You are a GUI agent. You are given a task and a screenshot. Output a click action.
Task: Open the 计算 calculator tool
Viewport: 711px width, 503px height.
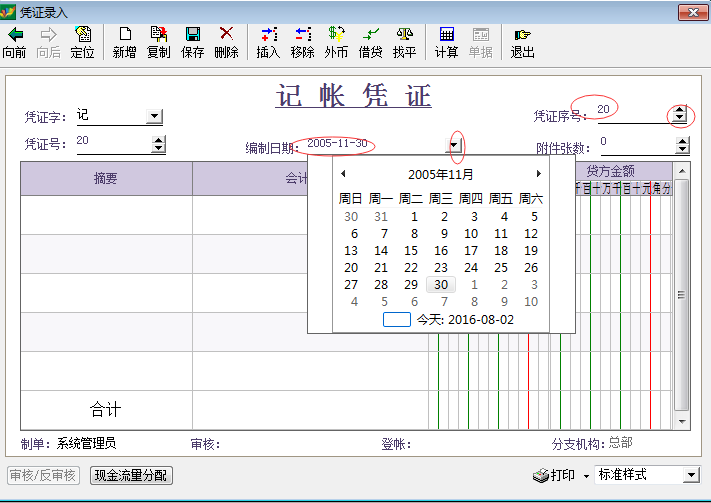[446, 35]
